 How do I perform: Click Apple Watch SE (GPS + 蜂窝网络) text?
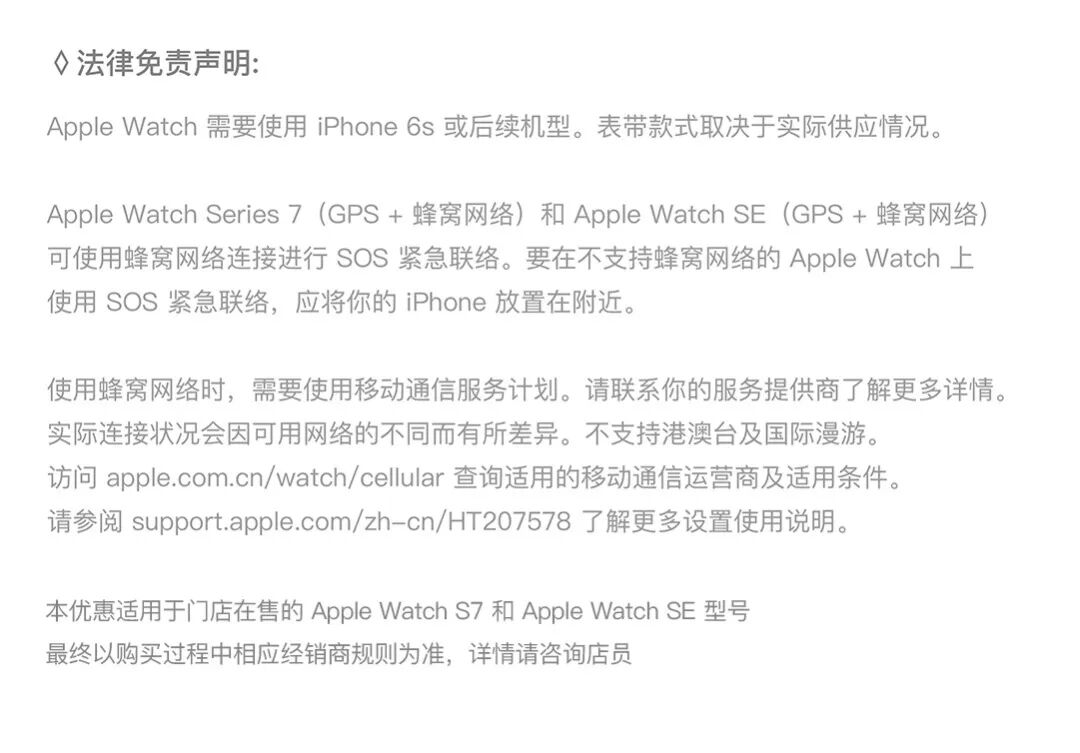coord(782,214)
